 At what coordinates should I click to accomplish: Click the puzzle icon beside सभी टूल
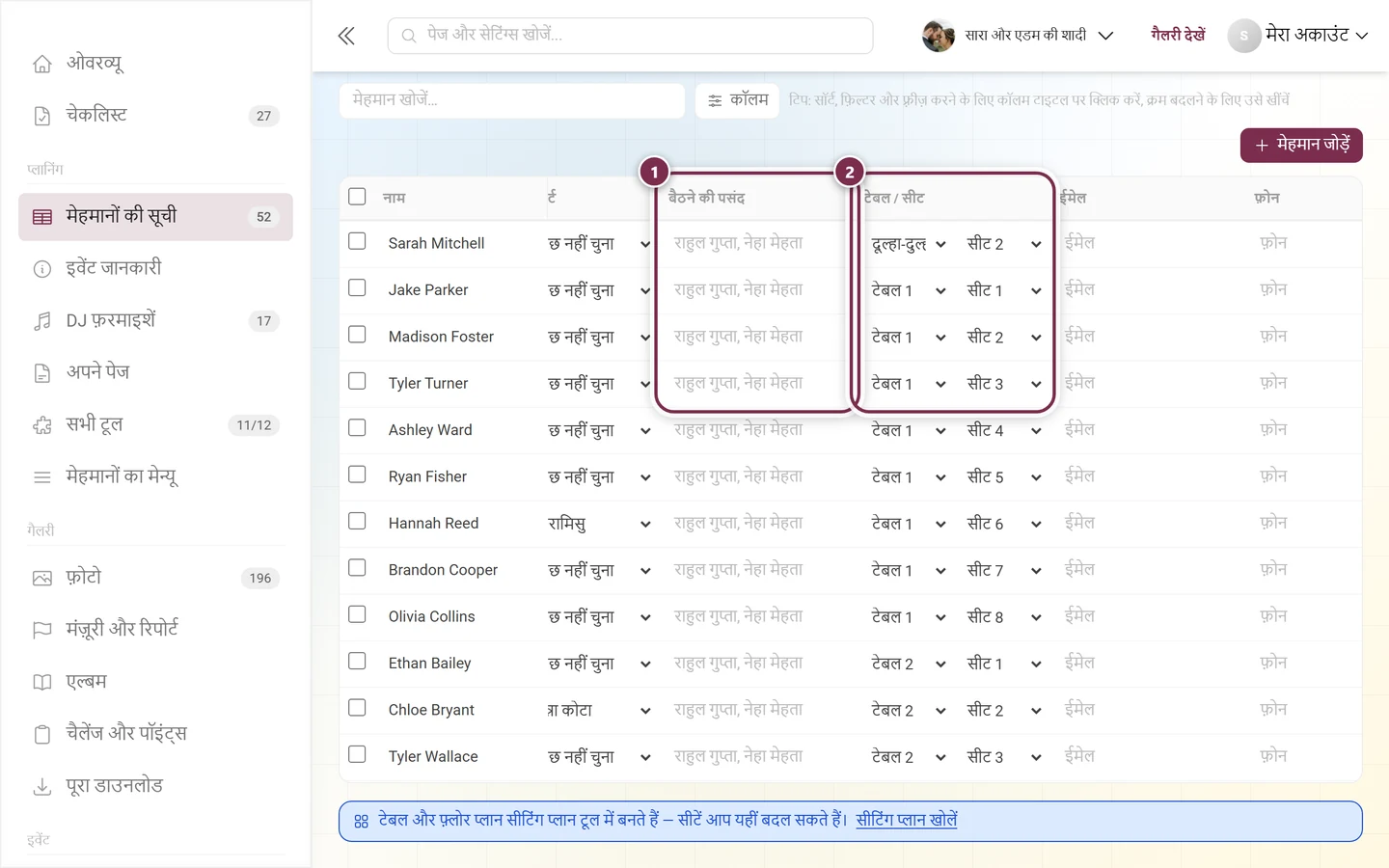[42, 425]
